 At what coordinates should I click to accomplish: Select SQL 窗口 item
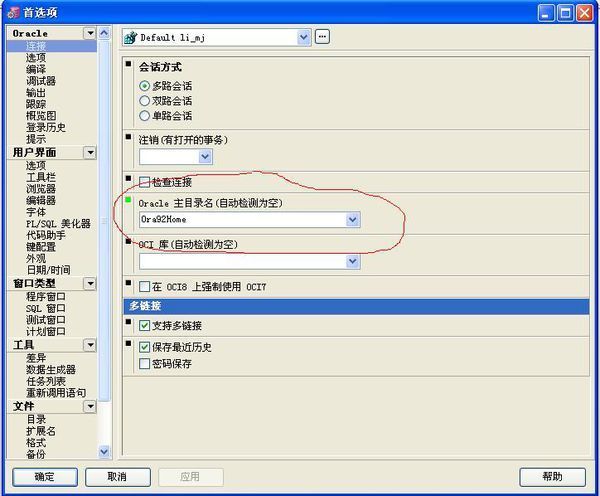pyautogui.click(x=46, y=308)
